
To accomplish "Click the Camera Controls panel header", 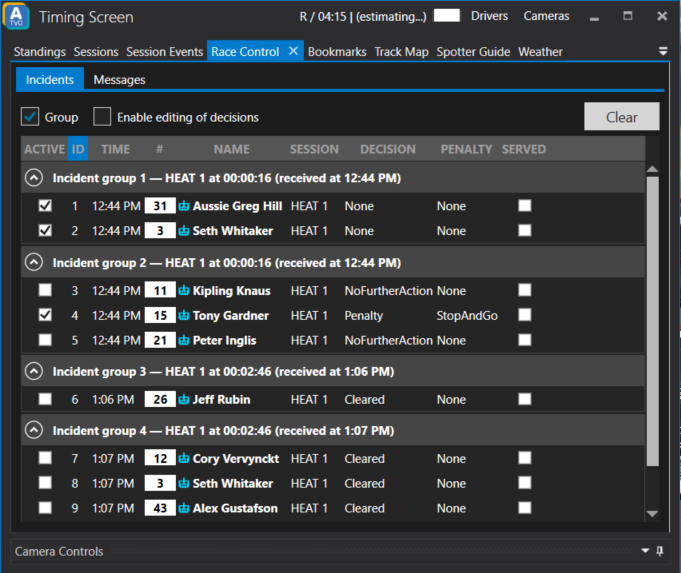I will pyautogui.click(x=340, y=551).
